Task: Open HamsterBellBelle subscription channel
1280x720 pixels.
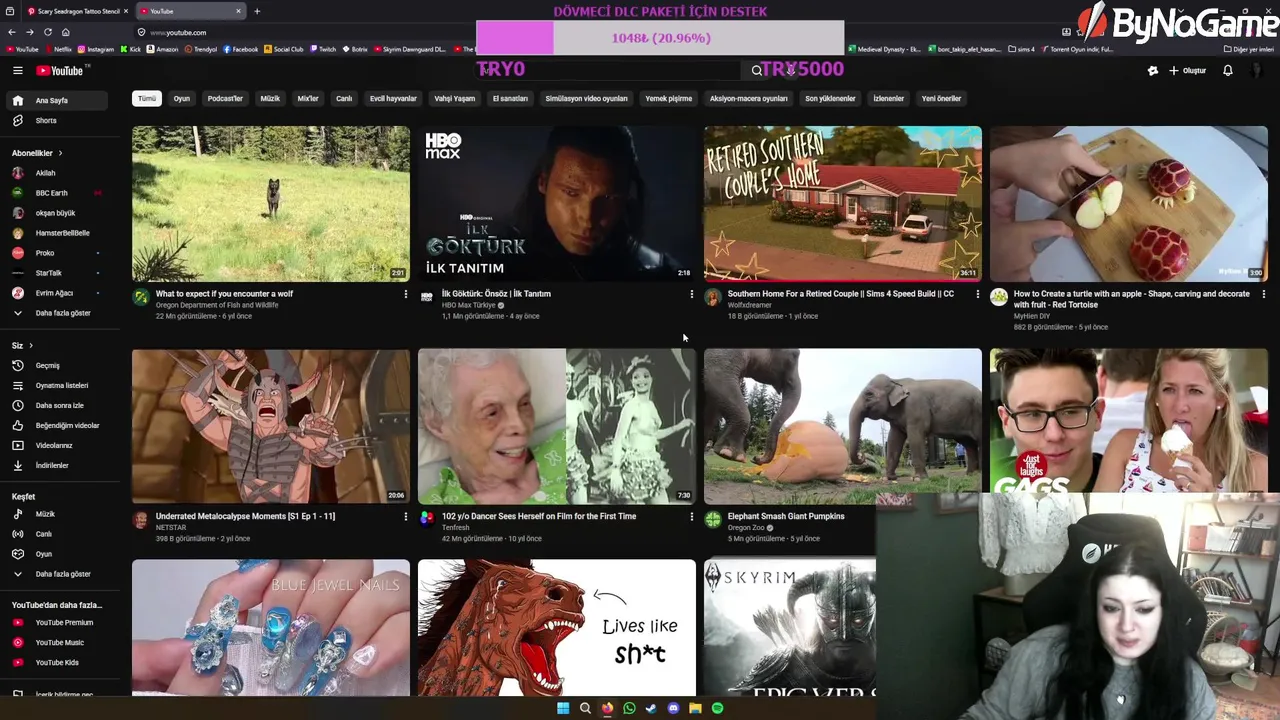Action: 55,233
